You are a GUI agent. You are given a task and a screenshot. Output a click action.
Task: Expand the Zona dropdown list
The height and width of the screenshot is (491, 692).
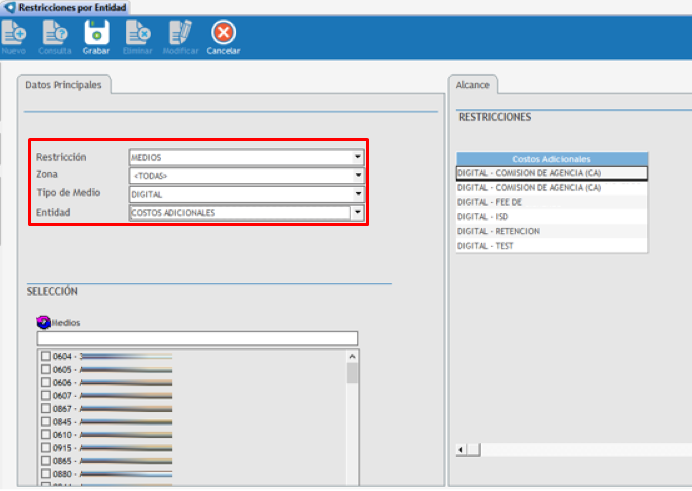point(357,176)
